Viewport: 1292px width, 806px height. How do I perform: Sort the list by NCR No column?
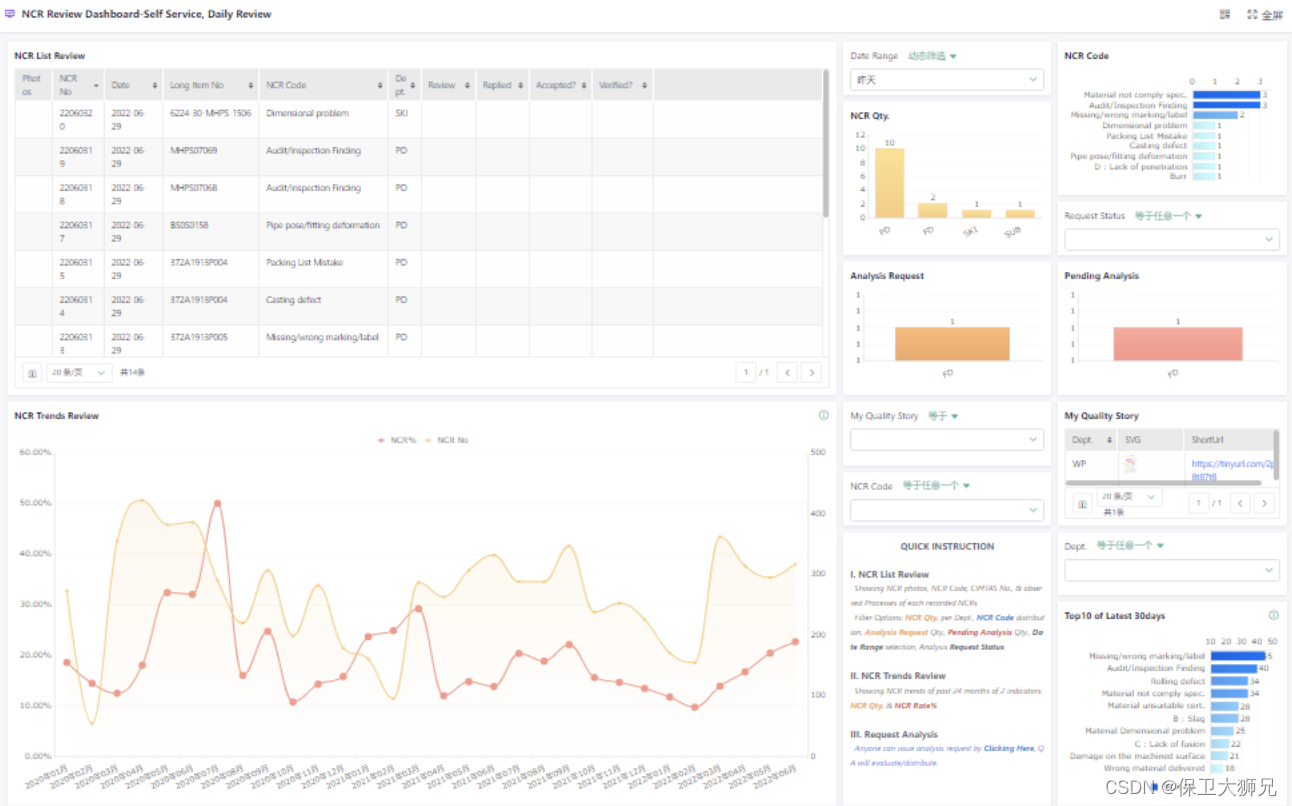[96, 85]
